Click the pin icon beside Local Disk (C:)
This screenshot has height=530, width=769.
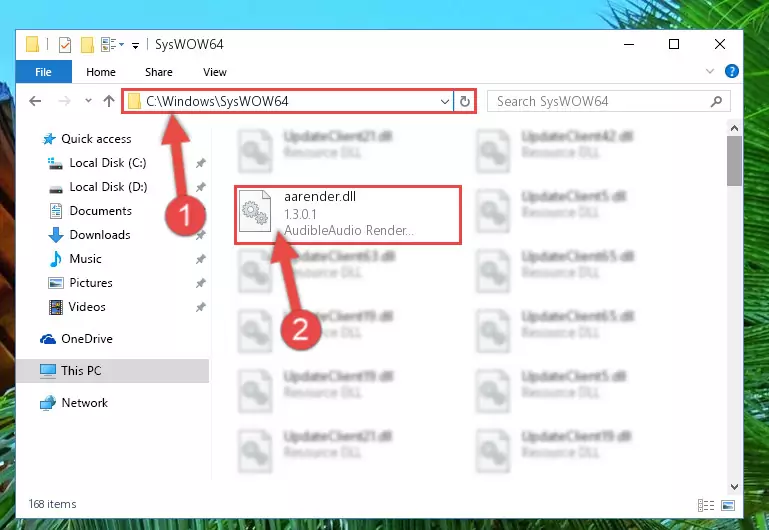[200, 163]
